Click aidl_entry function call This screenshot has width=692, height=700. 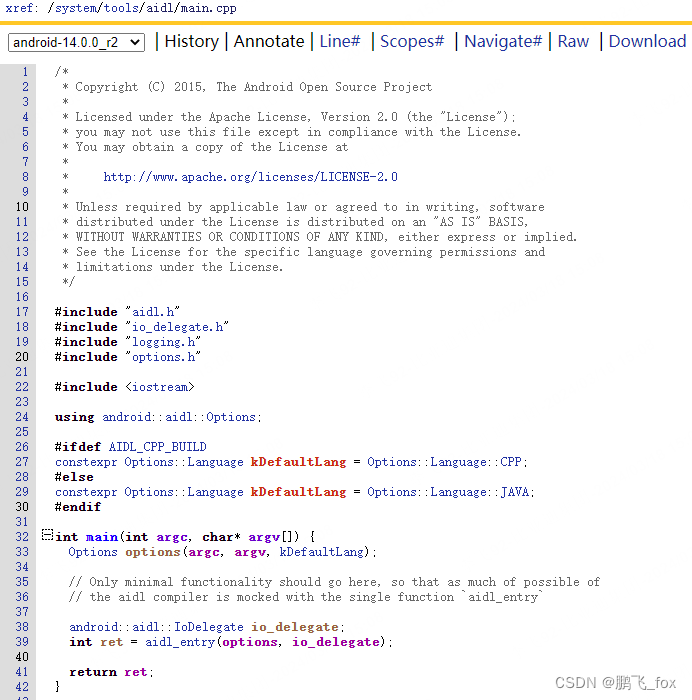(180, 642)
